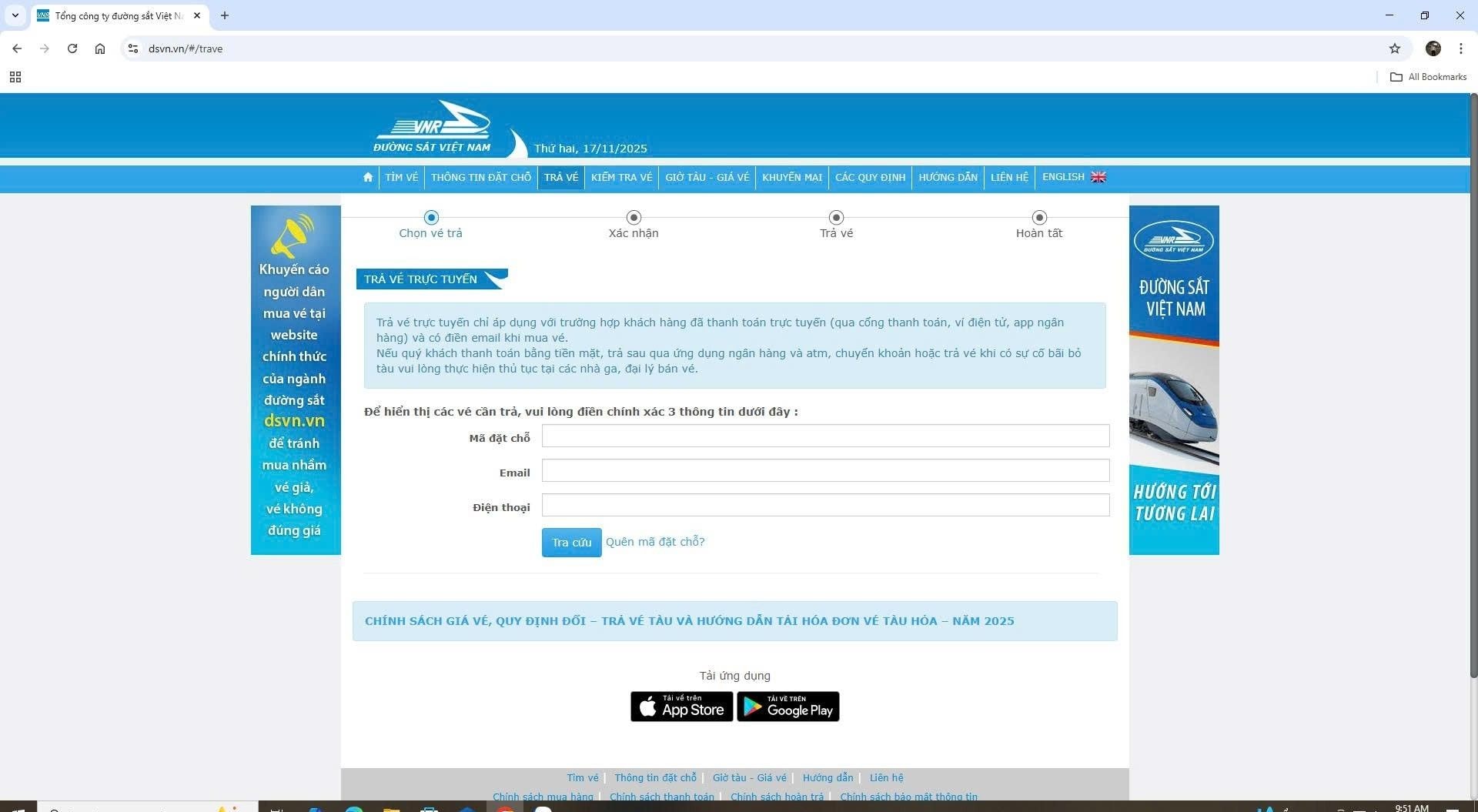Click the 'Tra cứu' button
The image size is (1478, 812).
[571, 543]
